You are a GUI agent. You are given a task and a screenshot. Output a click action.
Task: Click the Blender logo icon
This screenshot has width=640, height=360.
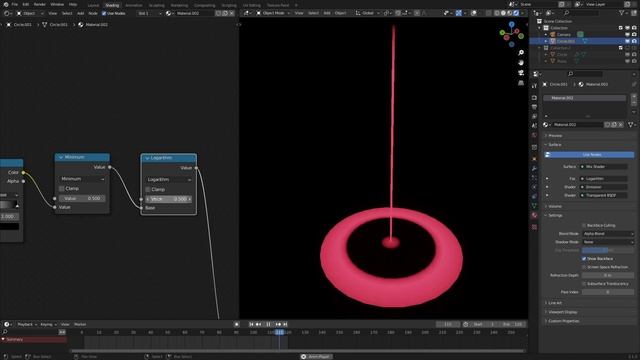click(x=6, y=4)
